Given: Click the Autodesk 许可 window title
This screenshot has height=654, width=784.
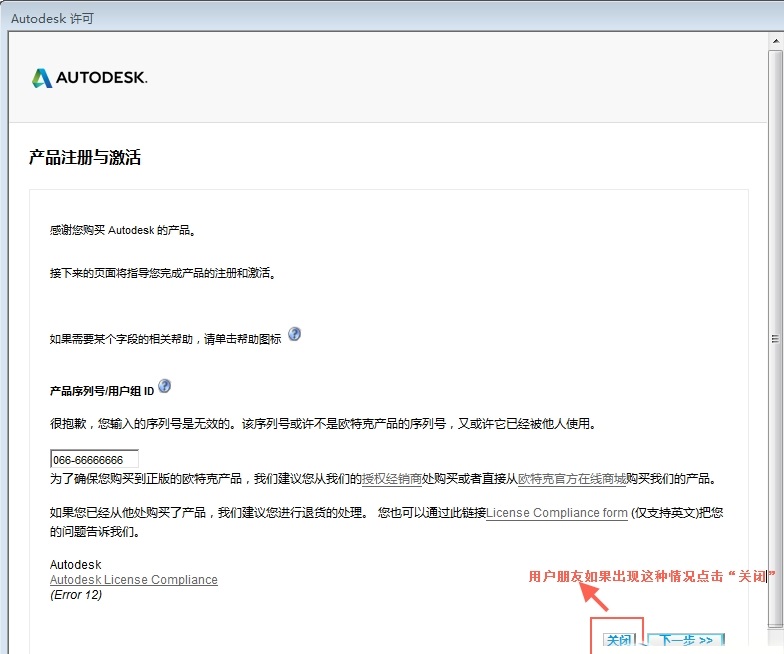Looking at the screenshot, I should click(52, 18).
